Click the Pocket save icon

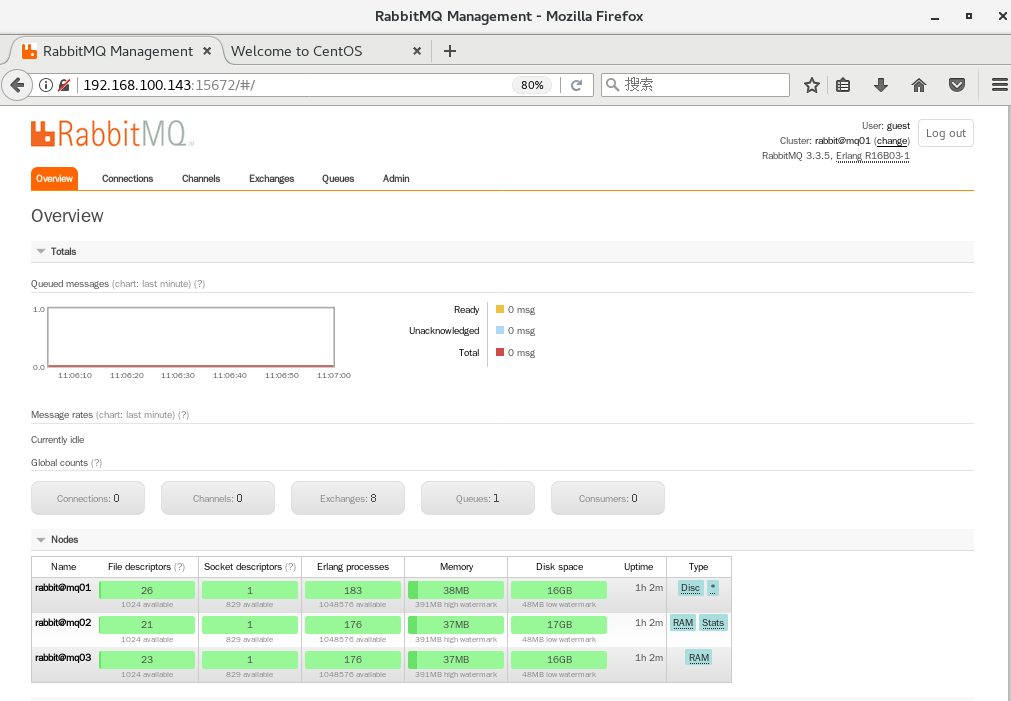957,84
